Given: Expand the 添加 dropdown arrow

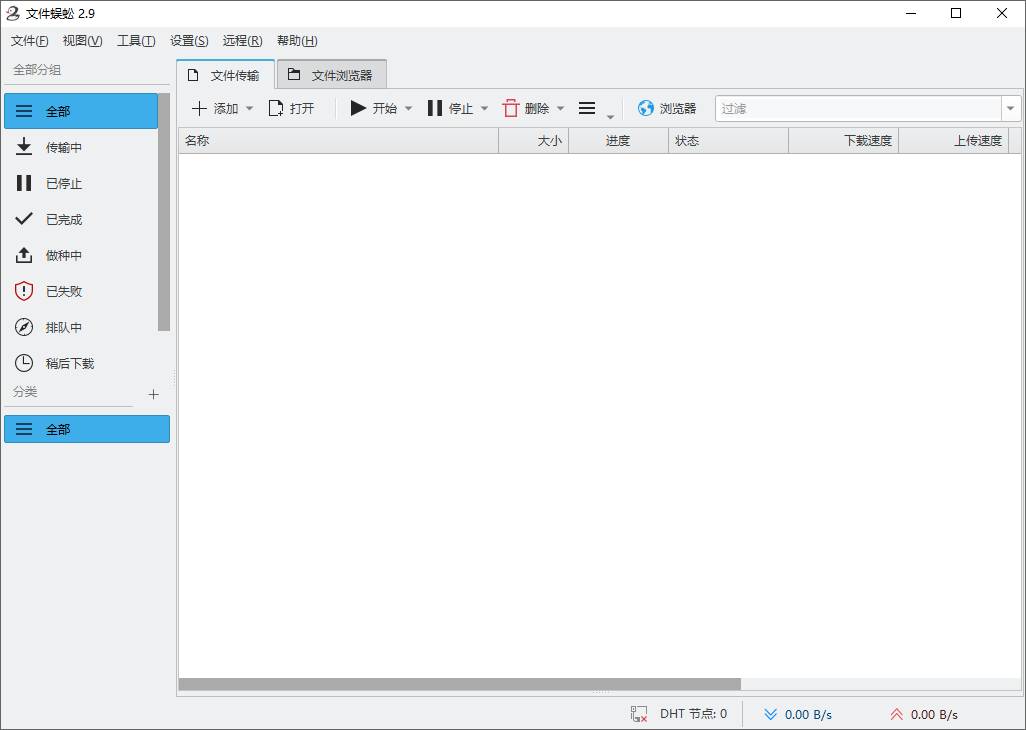Looking at the screenshot, I should 249,109.
